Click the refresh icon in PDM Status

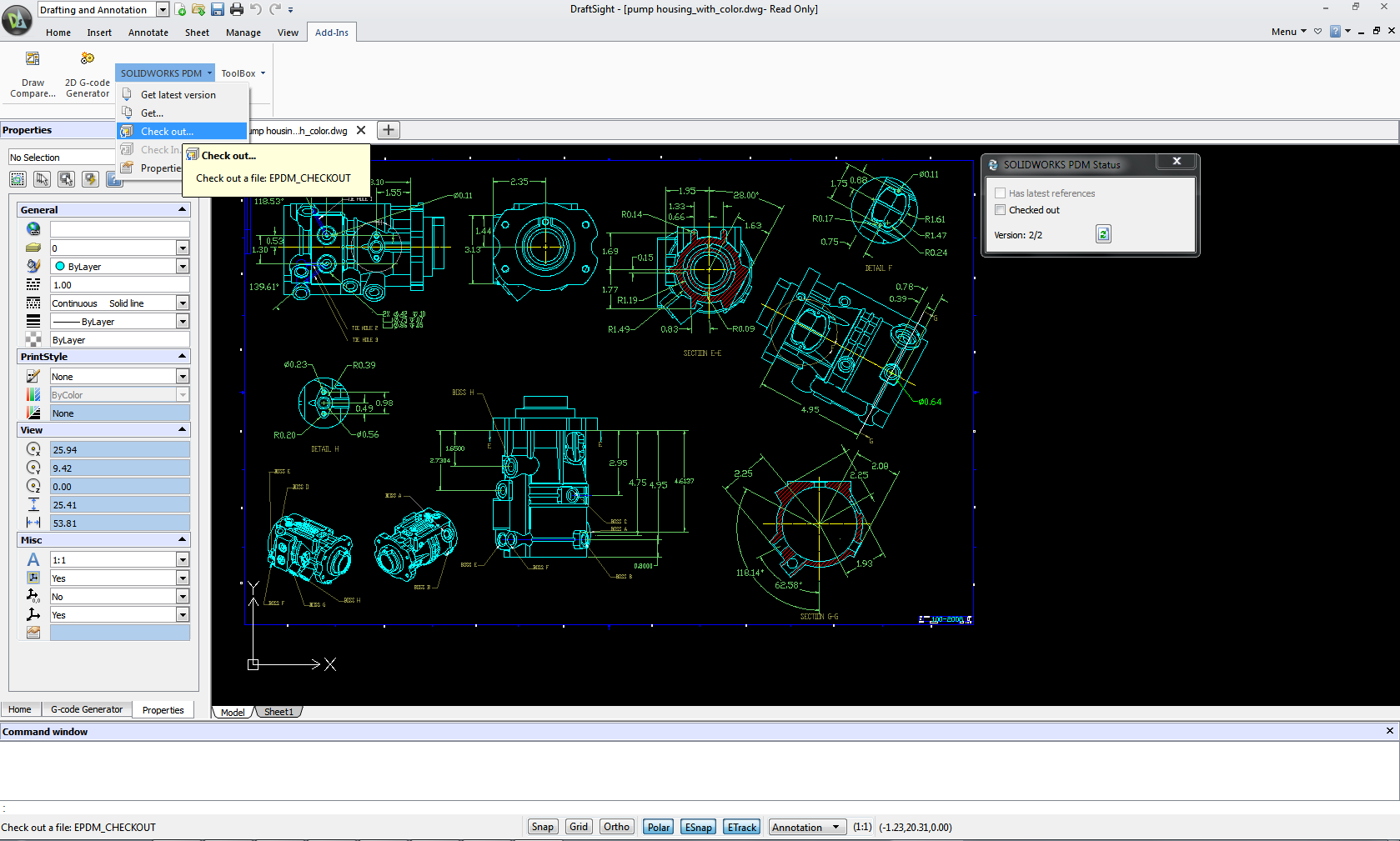[x=1103, y=234]
